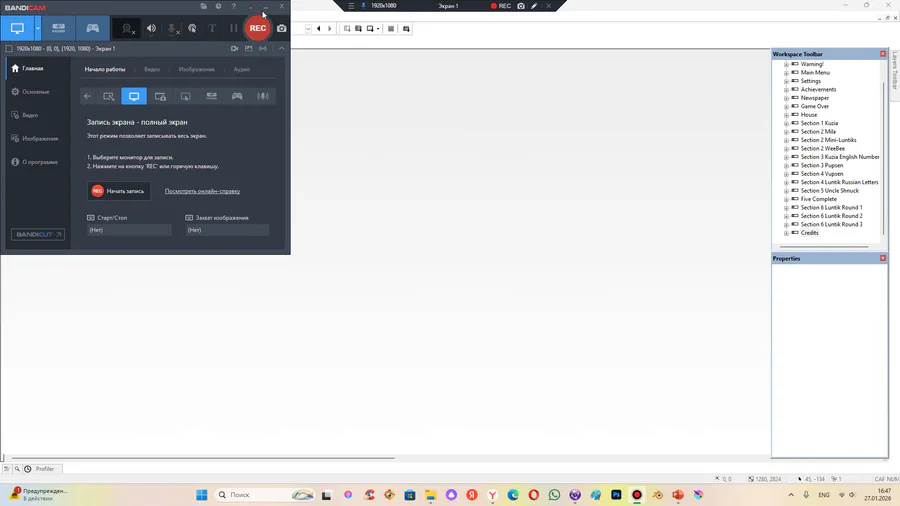Screen dimensions: 900x506
Task: Select Section 5 Uncle Shnuck in tree
Action: point(829,190)
